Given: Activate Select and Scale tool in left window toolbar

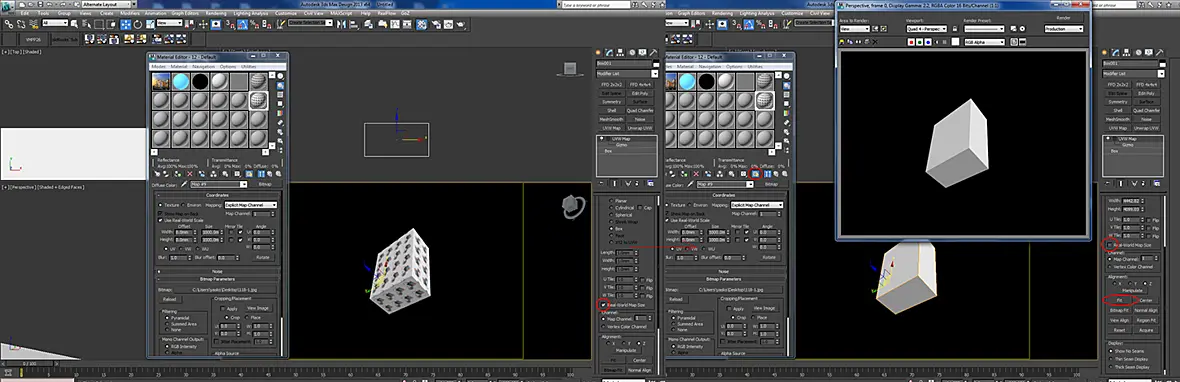Looking at the screenshot, I should [150, 24].
